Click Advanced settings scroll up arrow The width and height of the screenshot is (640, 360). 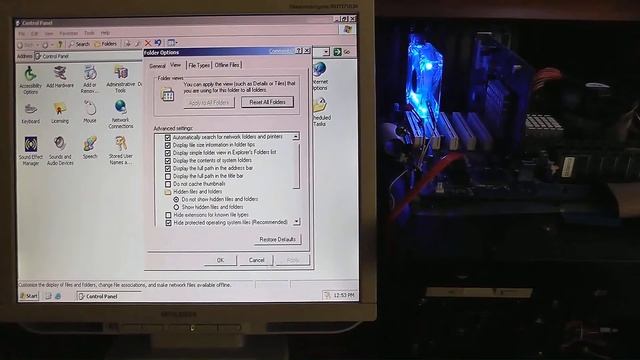296,136
